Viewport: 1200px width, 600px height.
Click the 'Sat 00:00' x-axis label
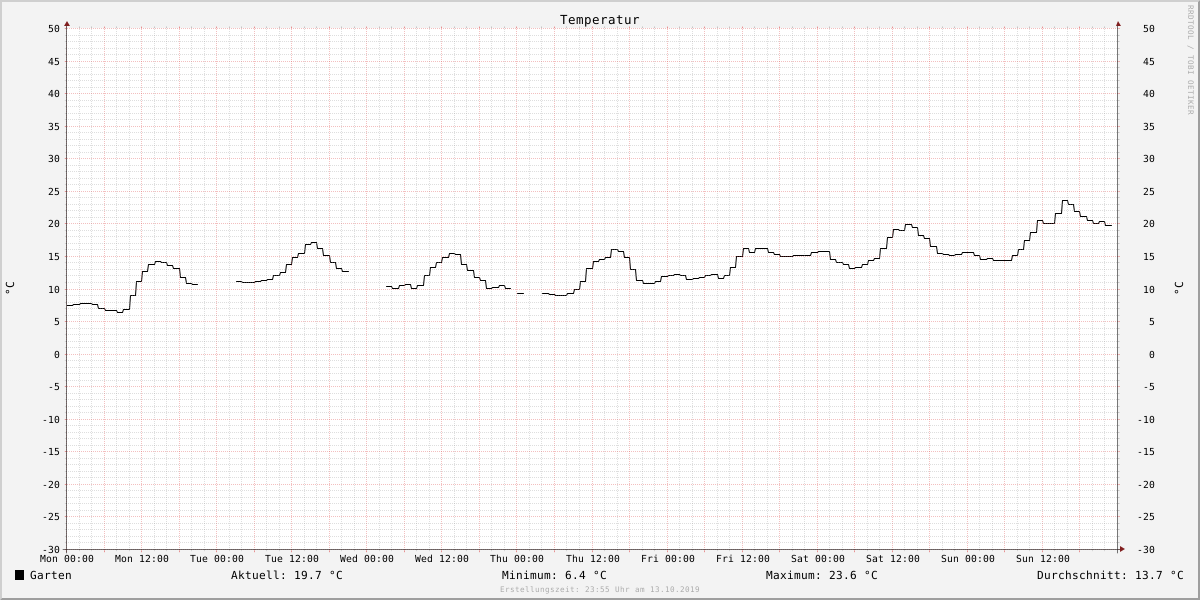(818, 559)
